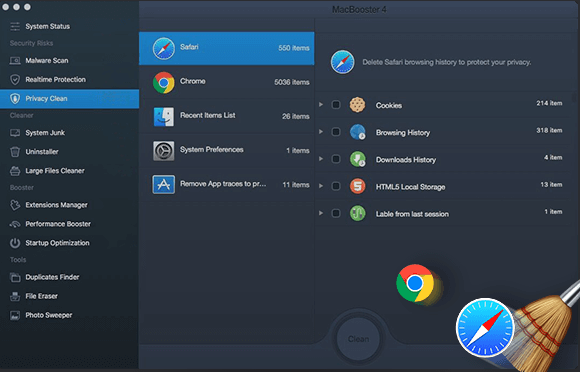The image size is (580, 372).
Task: Click Startup Optimization power icon
Action: [15, 243]
